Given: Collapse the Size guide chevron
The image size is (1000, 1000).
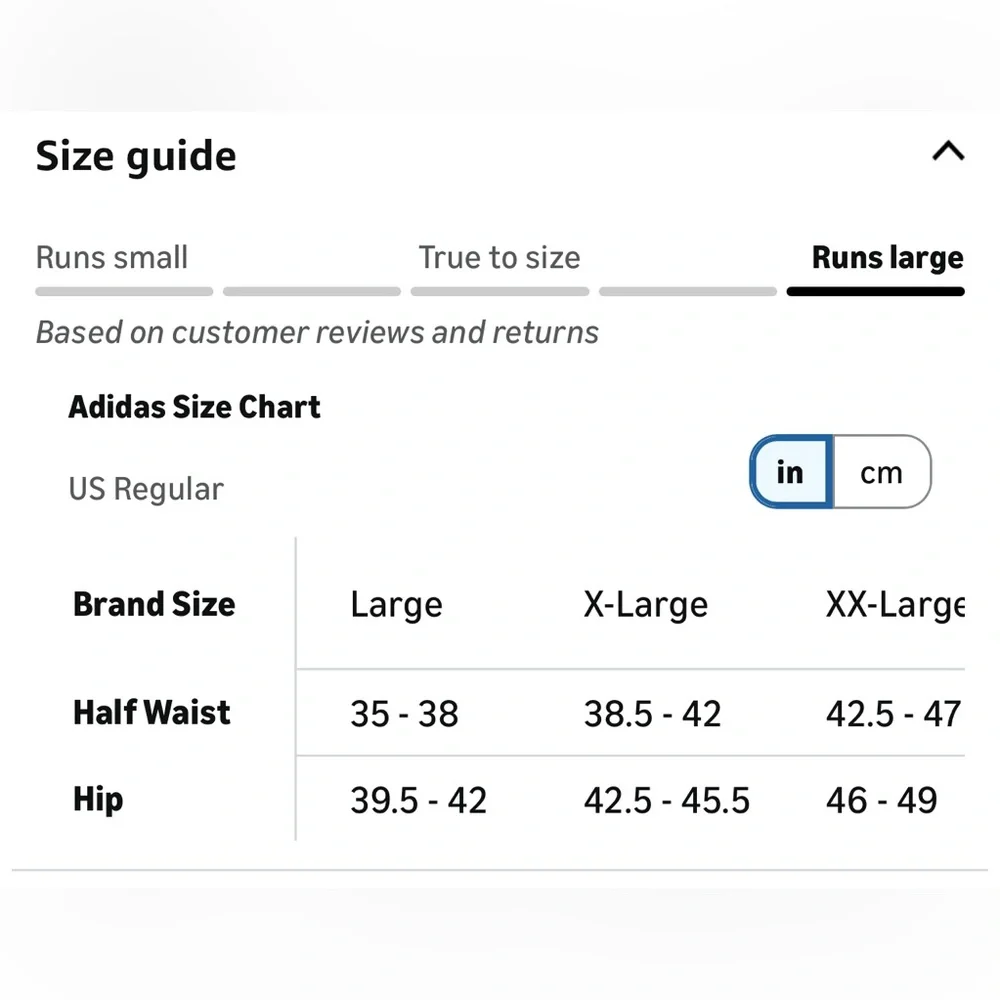Looking at the screenshot, I should (x=948, y=152).
